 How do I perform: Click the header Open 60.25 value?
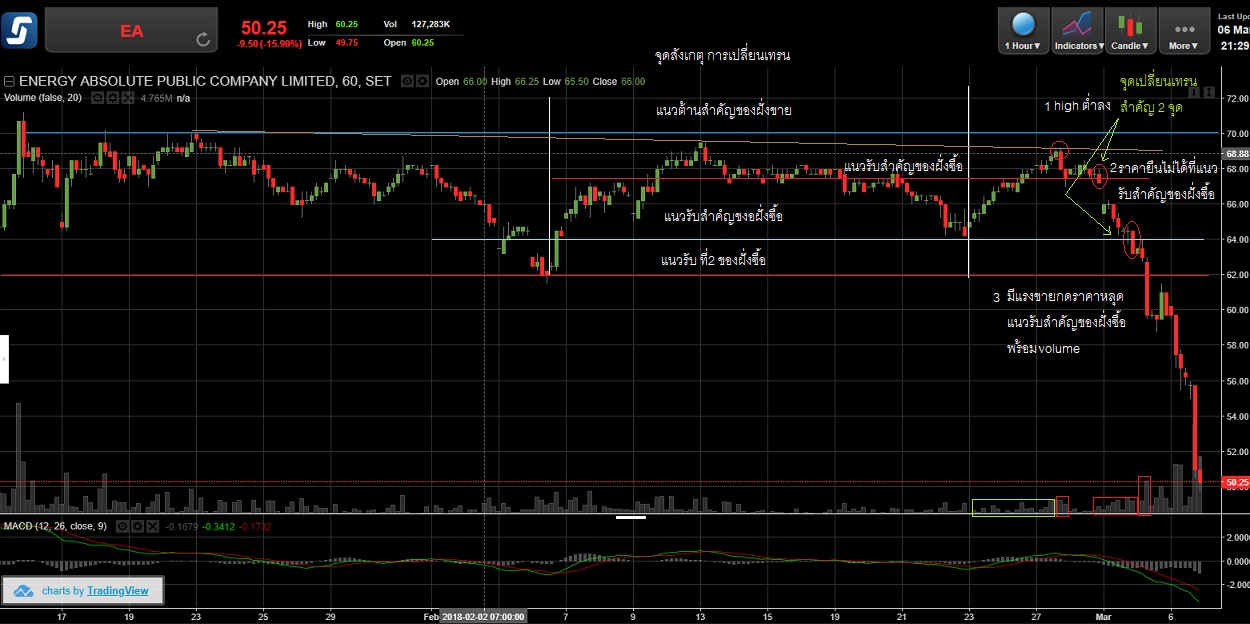[424, 43]
